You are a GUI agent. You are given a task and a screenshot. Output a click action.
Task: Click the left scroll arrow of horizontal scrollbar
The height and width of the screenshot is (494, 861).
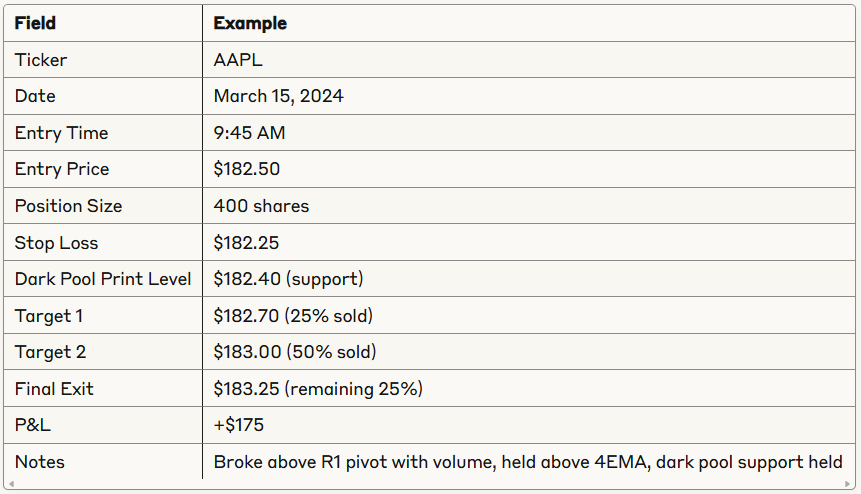10,484
